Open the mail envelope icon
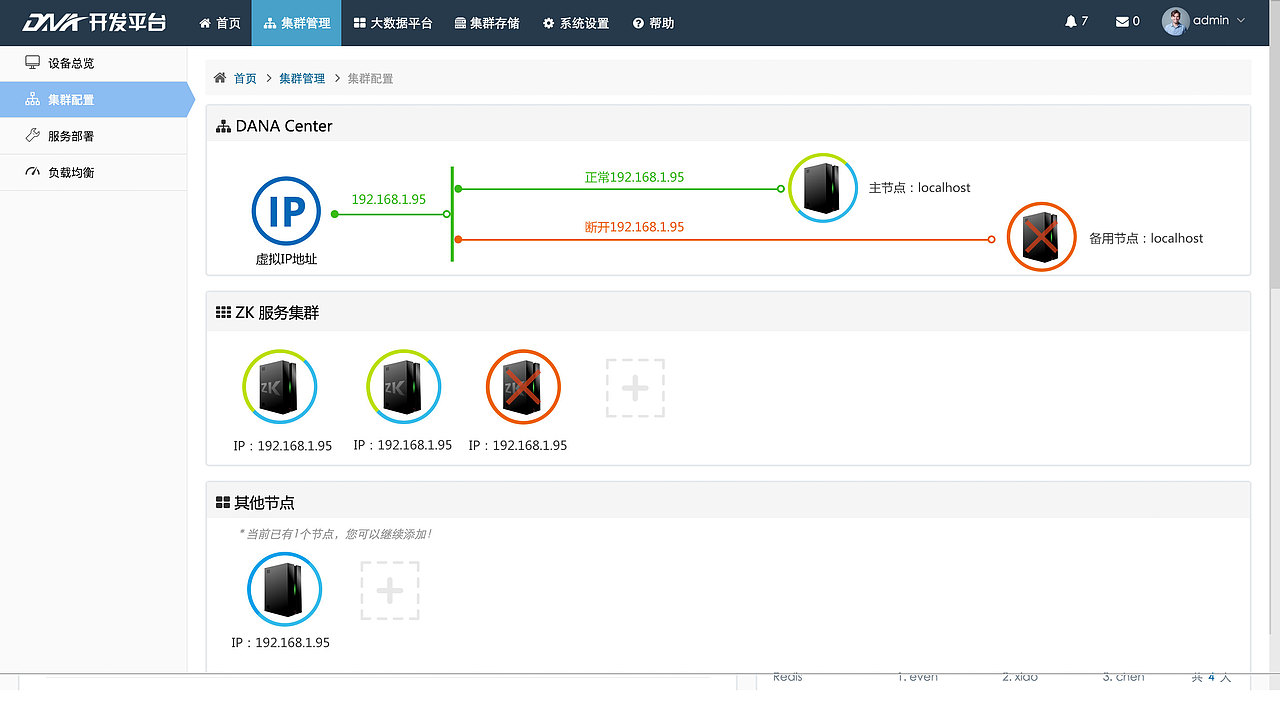The width and height of the screenshot is (1280, 716). [x=1122, y=21]
